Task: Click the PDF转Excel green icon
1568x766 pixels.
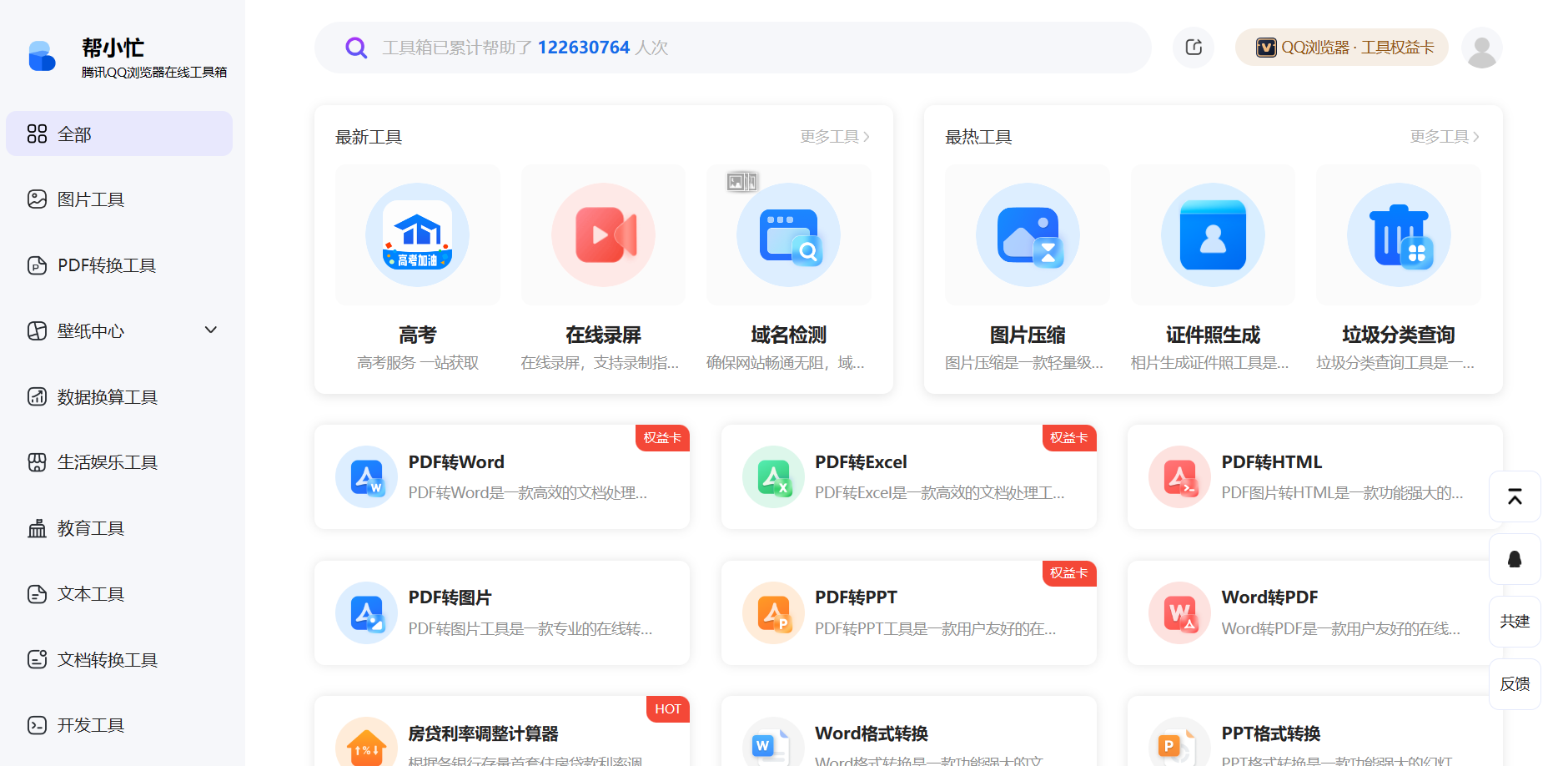Action: pos(773,477)
